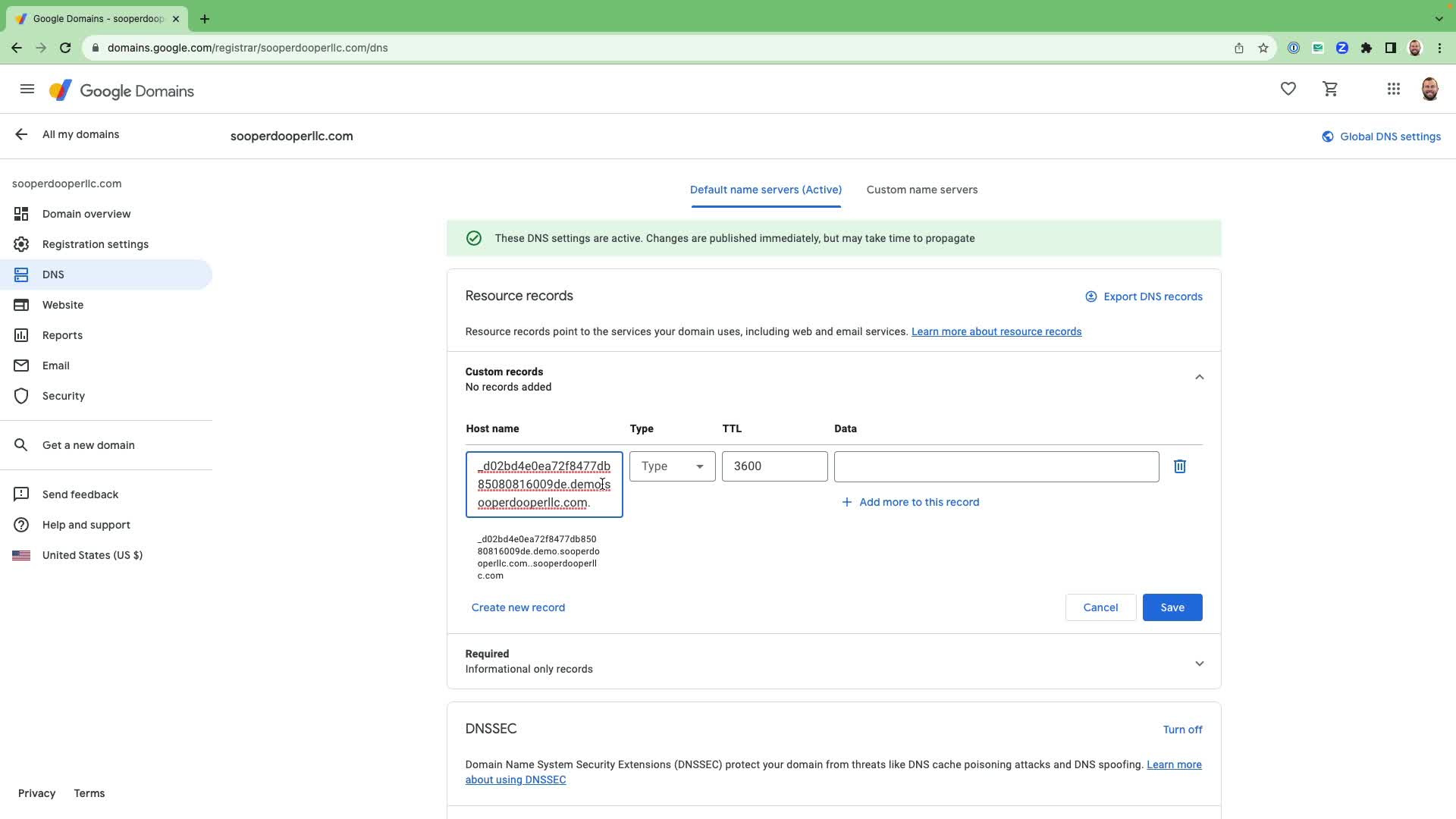
Task: Open the main hamburger menu
Action: pos(27,89)
